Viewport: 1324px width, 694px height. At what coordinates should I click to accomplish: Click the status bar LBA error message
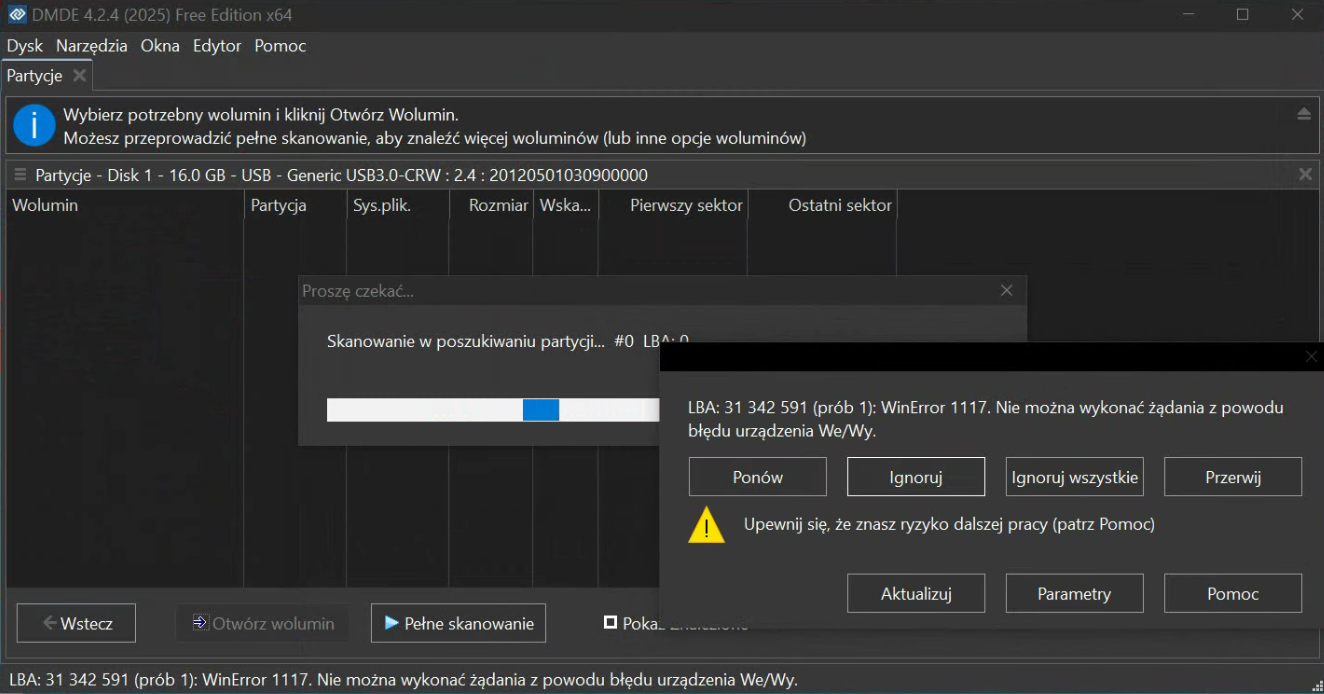click(403, 680)
